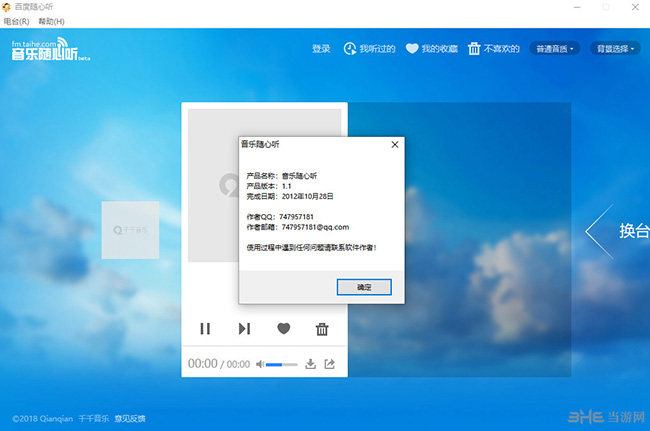The height and width of the screenshot is (431, 650).
Task: Click the album cover placeholder
Action: click(x=213, y=185)
